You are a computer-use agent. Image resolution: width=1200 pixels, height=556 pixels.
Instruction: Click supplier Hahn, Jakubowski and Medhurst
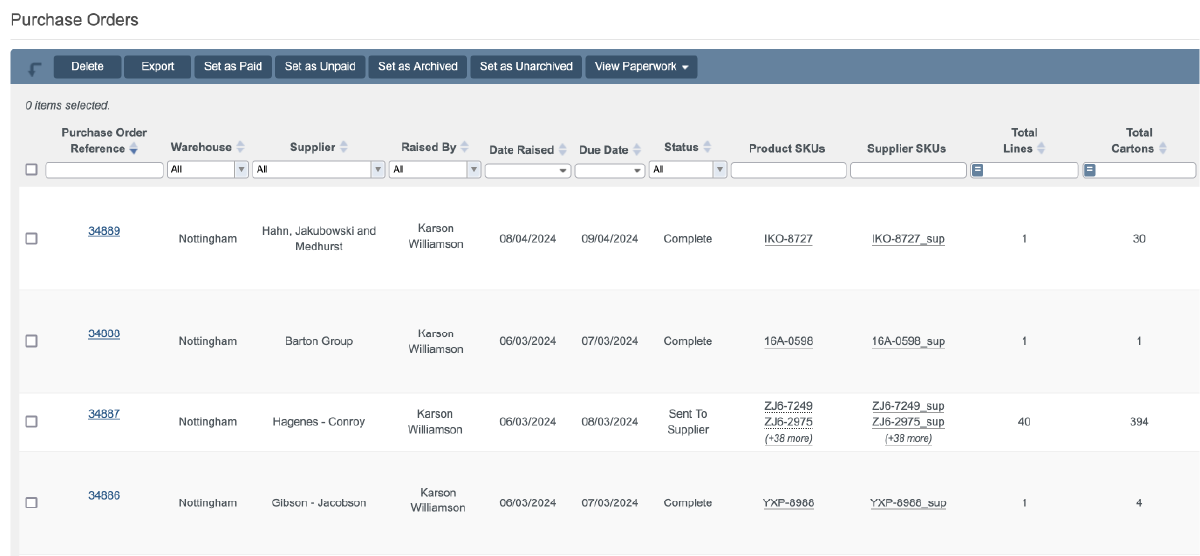[319, 238]
